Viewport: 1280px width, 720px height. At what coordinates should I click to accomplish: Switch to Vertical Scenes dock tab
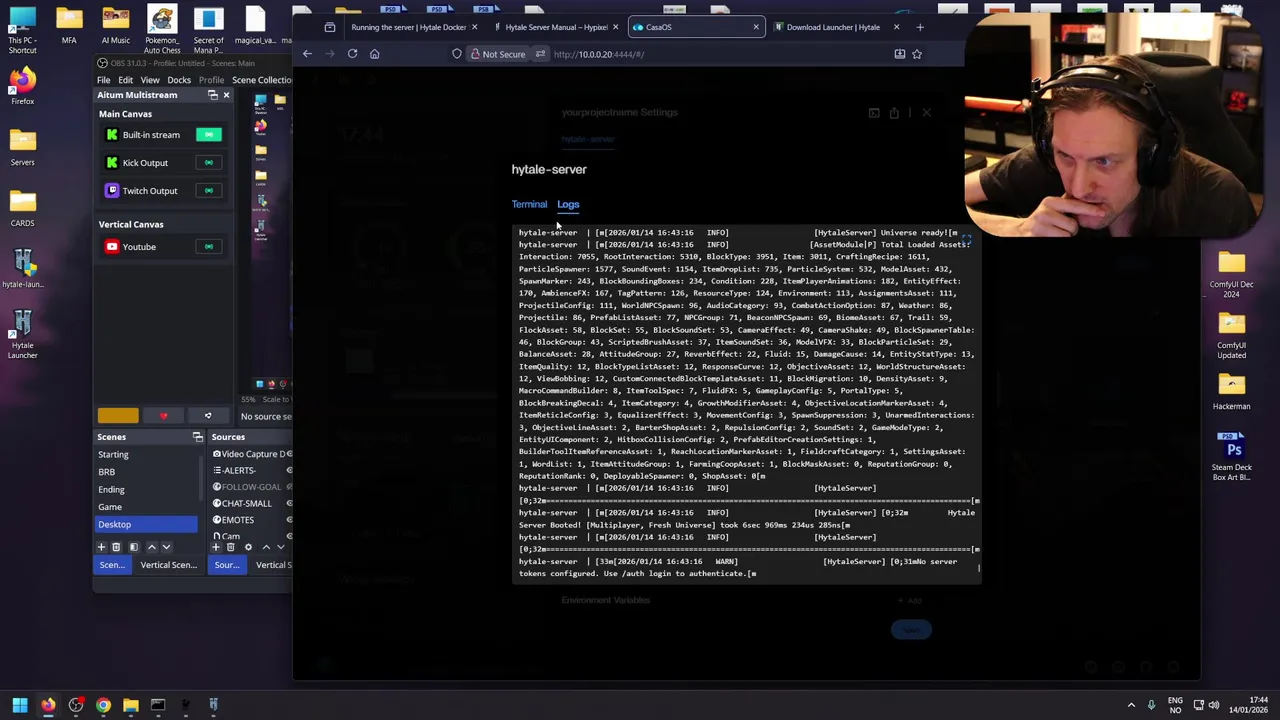point(168,565)
